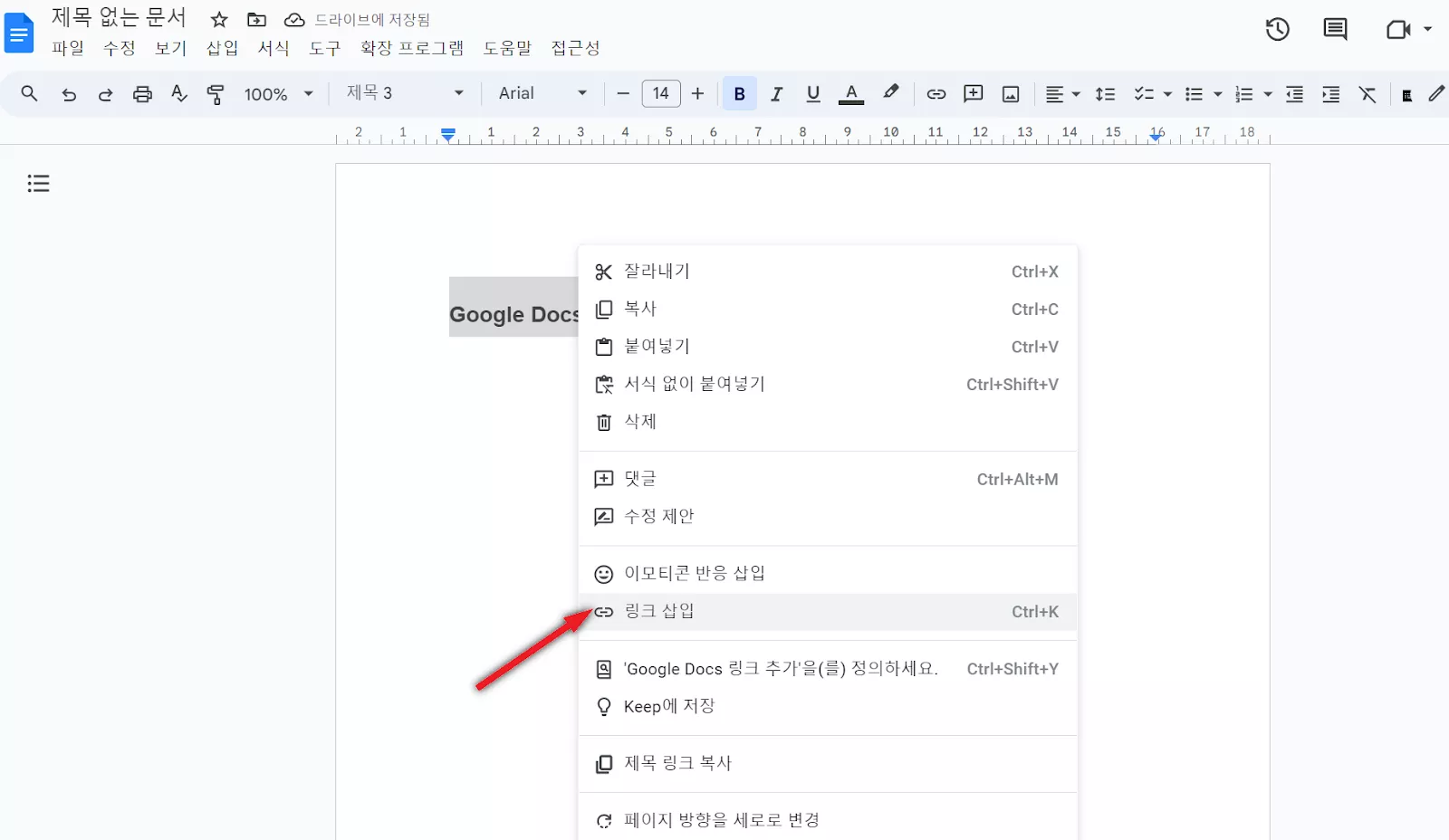This screenshot has height=840, width=1449.
Task: Click the decrease indent icon
Action: 1294,94
